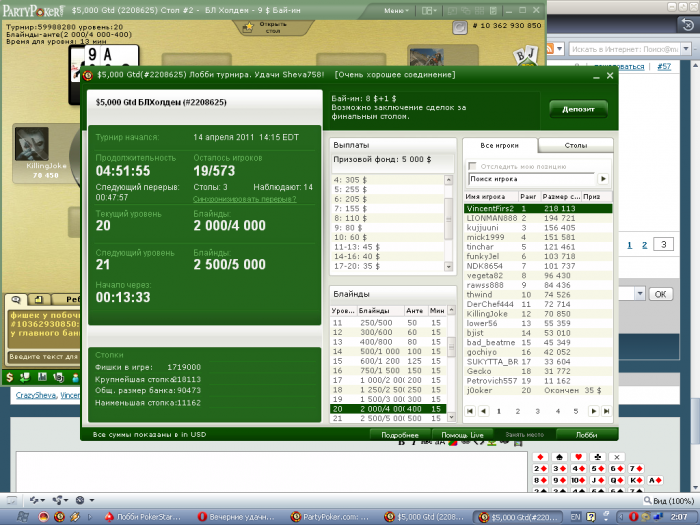Screen dimensions: 700x525
Task: Click the EN language indicator in system tray
Action: point(576,517)
